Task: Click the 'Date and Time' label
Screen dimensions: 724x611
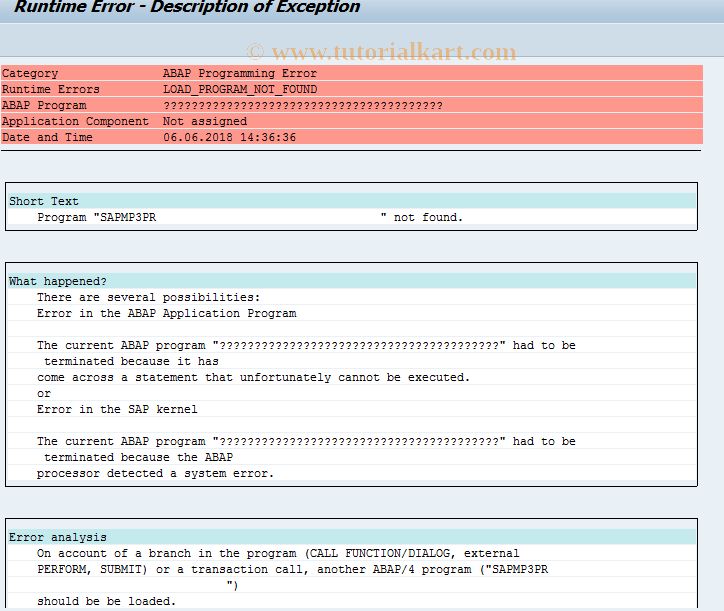Action: pos(47,137)
